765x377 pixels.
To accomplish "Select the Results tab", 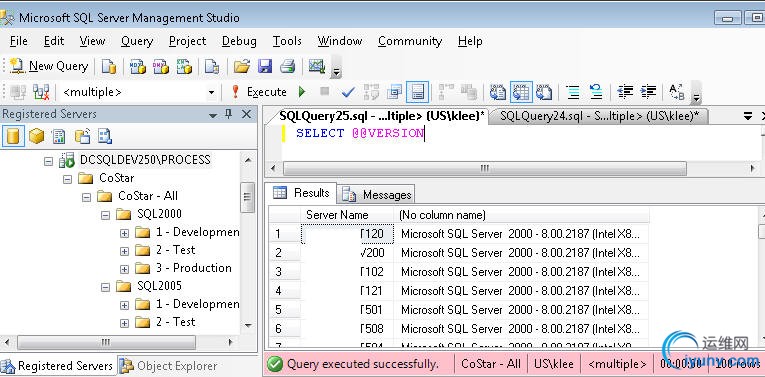I will coord(302,193).
